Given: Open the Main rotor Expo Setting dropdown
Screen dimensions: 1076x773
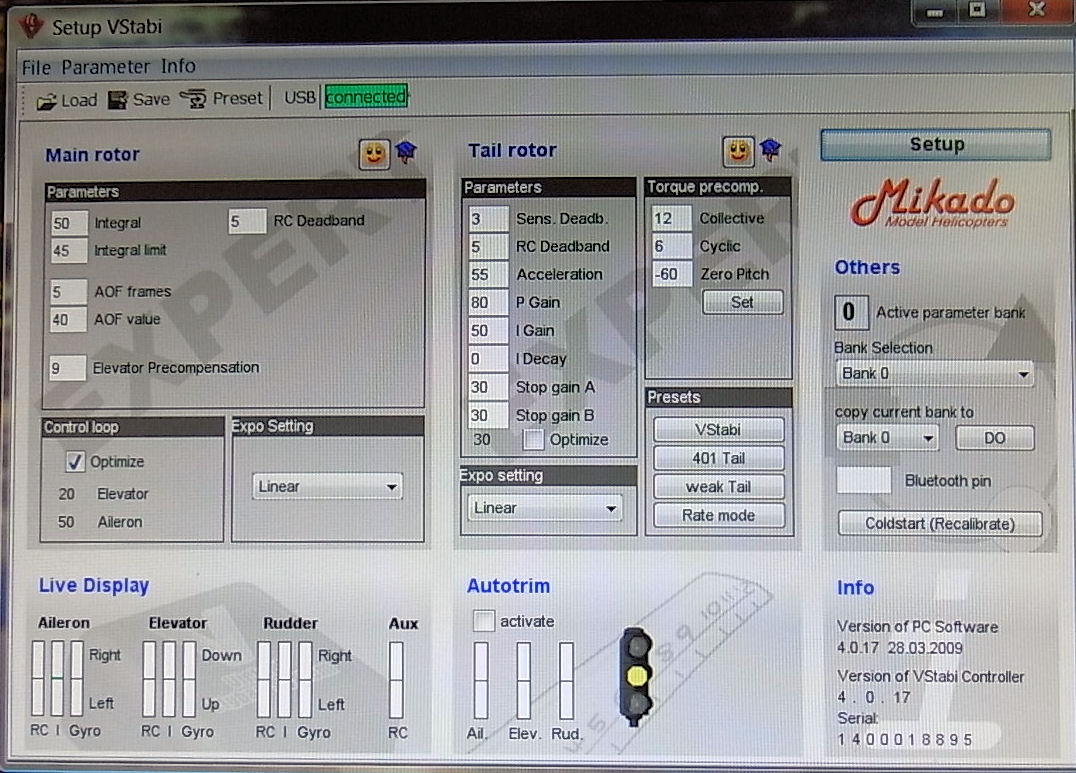Looking at the screenshot, I should [327, 487].
